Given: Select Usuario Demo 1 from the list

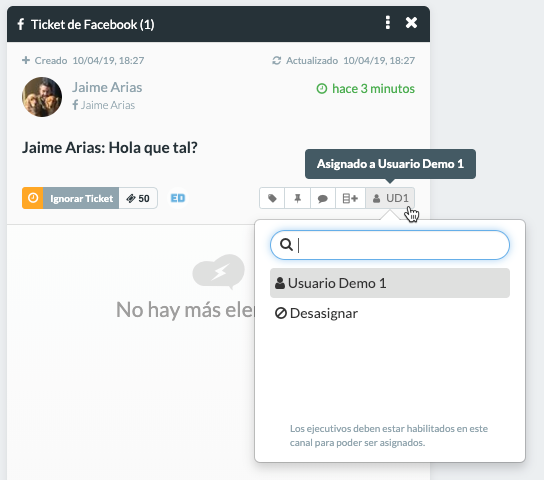Looking at the screenshot, I should tap(390, 283).
